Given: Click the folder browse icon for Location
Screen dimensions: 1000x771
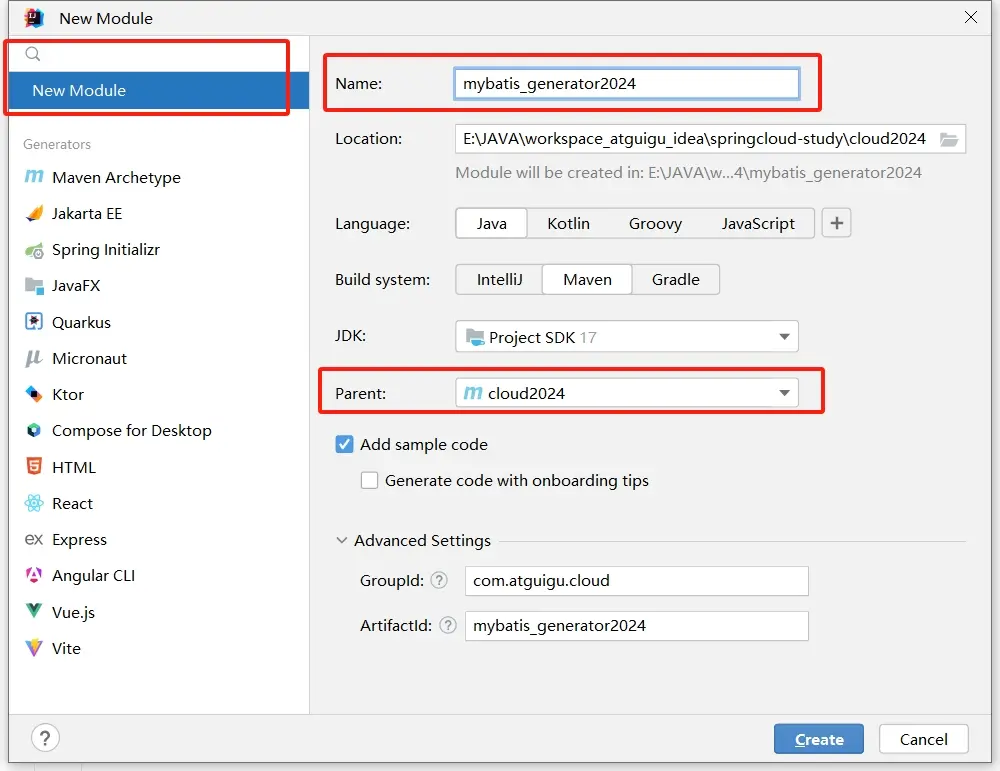Looking at the screenshot, I should 949,139.
